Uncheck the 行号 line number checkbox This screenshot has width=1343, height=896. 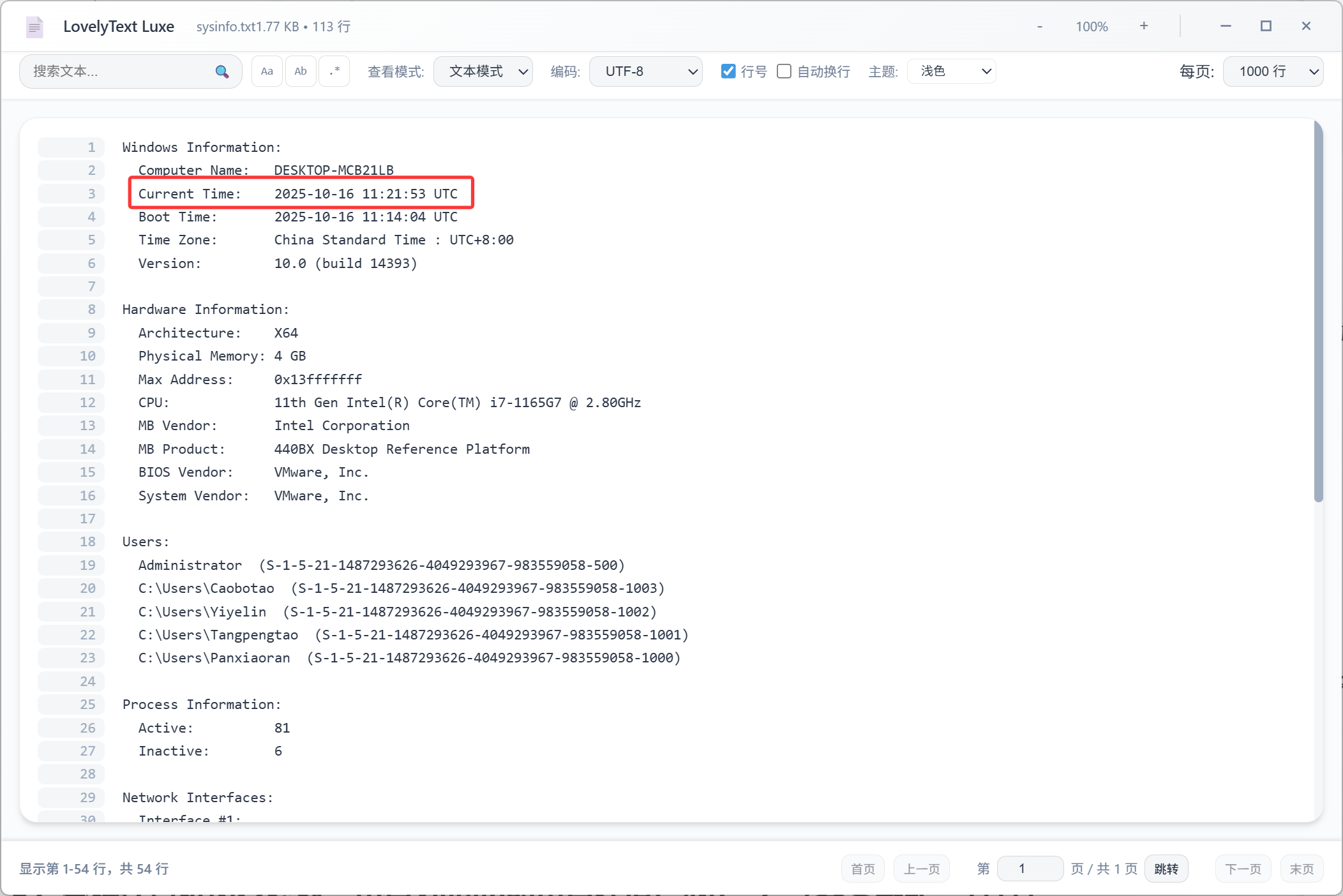[x=728, y=71]
